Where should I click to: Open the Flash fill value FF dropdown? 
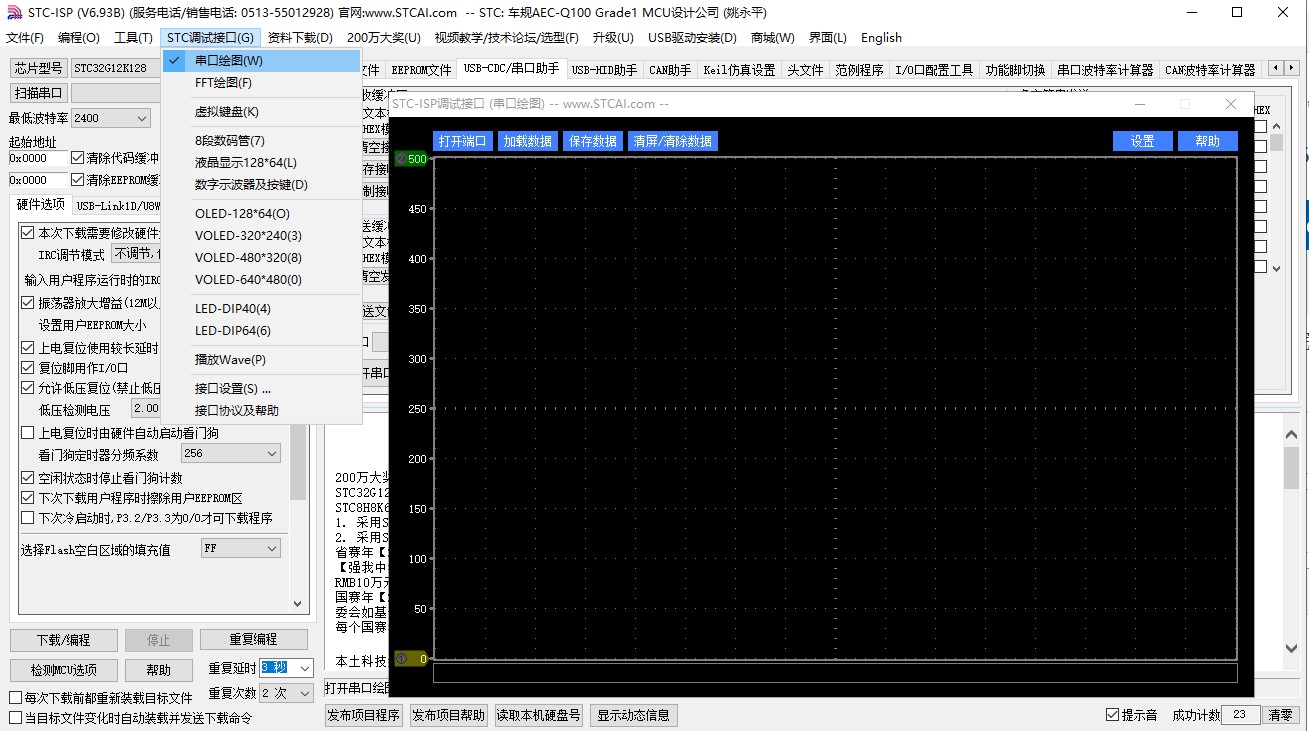(x=271, y=549)
